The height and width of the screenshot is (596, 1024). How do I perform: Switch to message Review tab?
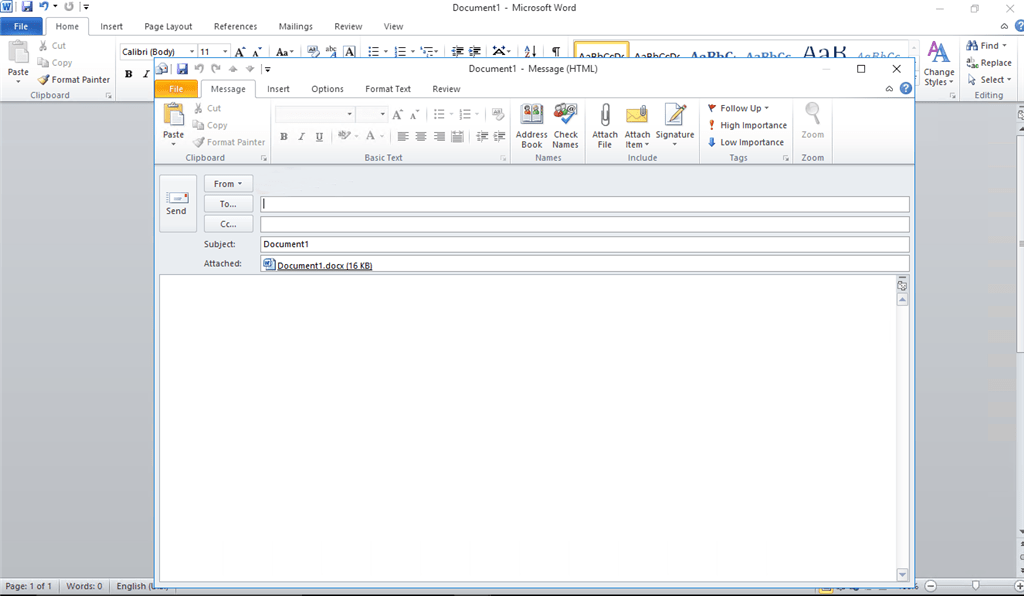point(446,89)
